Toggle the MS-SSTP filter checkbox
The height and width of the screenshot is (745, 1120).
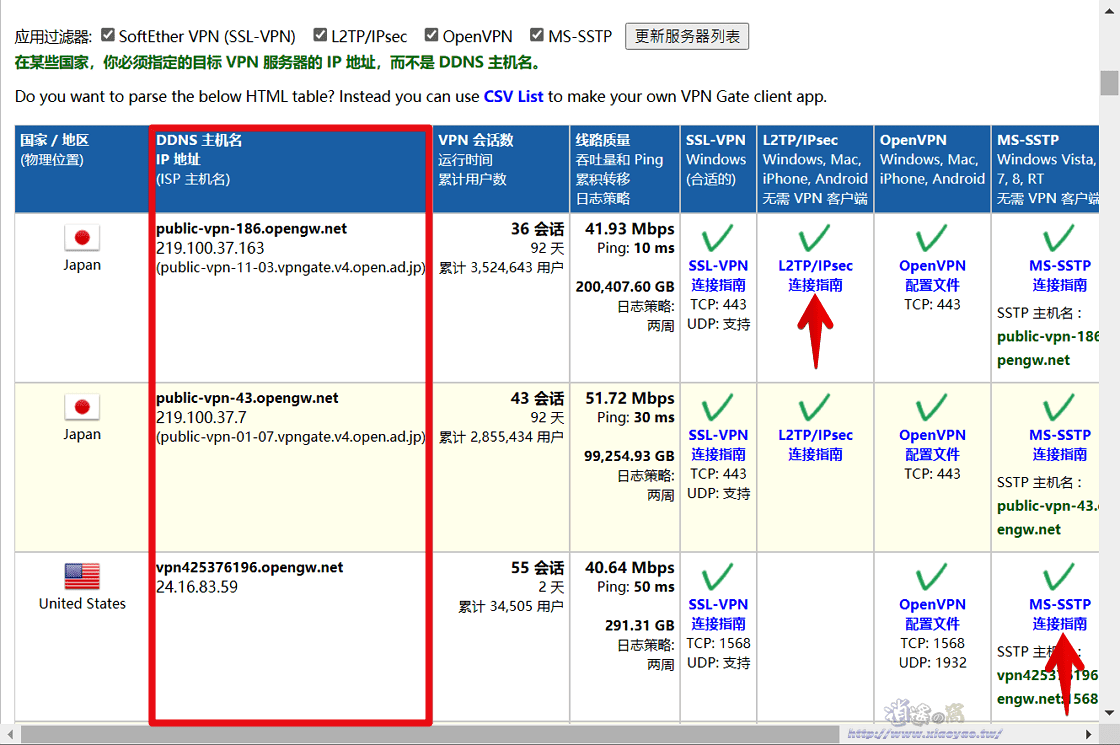(537, 35)
